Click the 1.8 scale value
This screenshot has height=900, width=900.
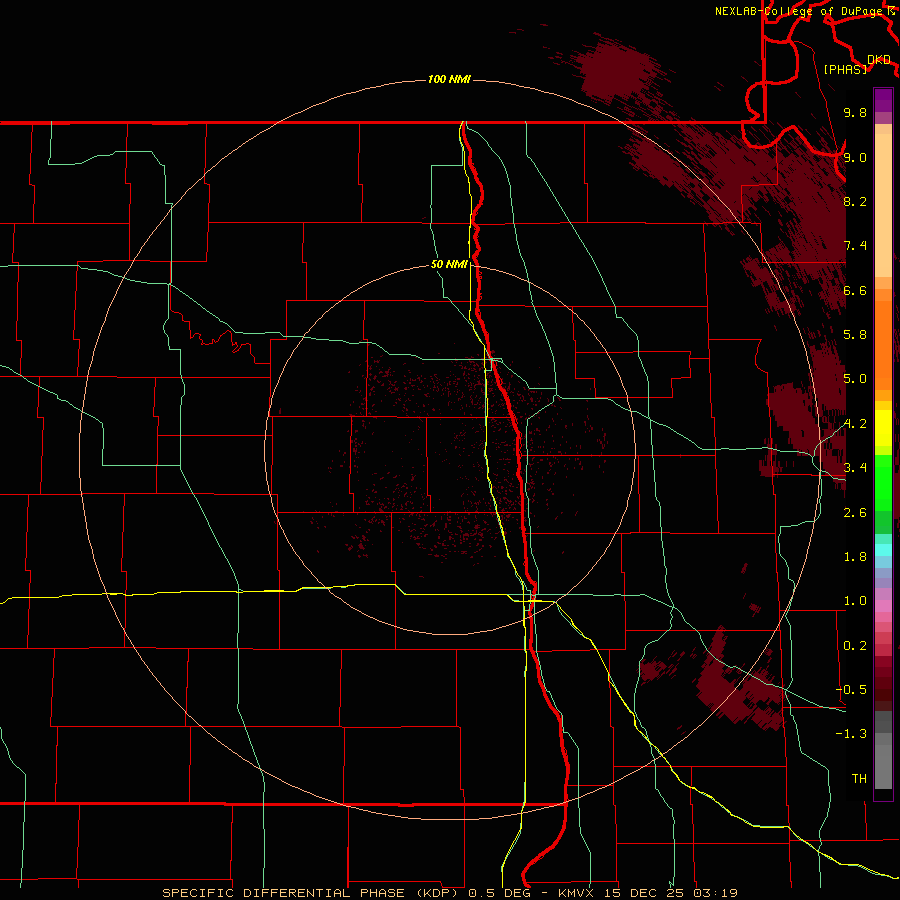click(855, 557)
